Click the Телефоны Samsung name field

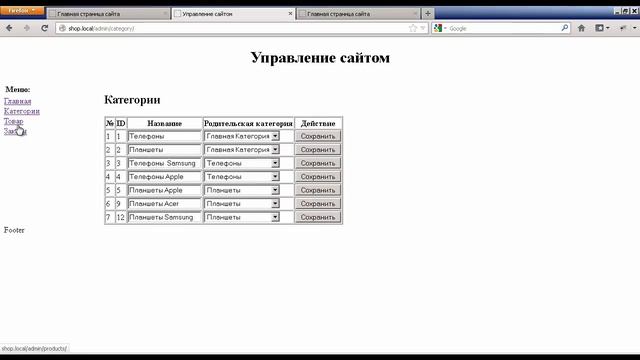click(165, 163)
